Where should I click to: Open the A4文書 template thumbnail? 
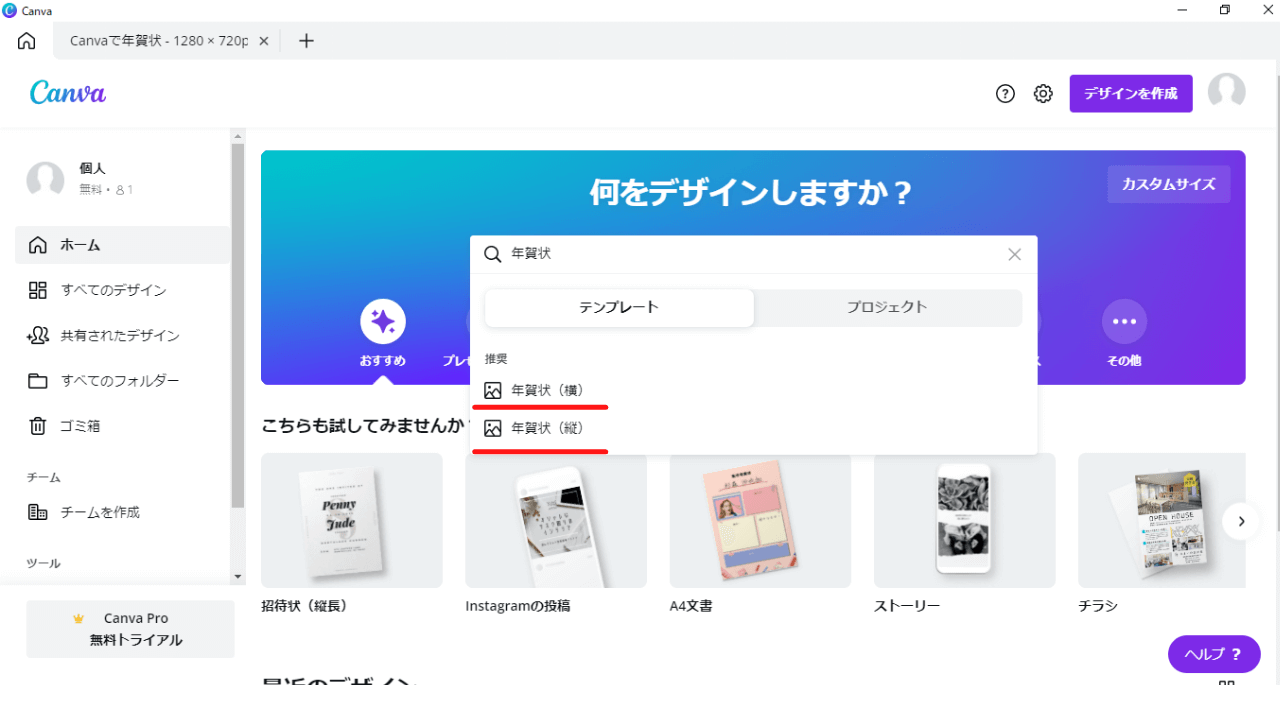coord(760,520)
